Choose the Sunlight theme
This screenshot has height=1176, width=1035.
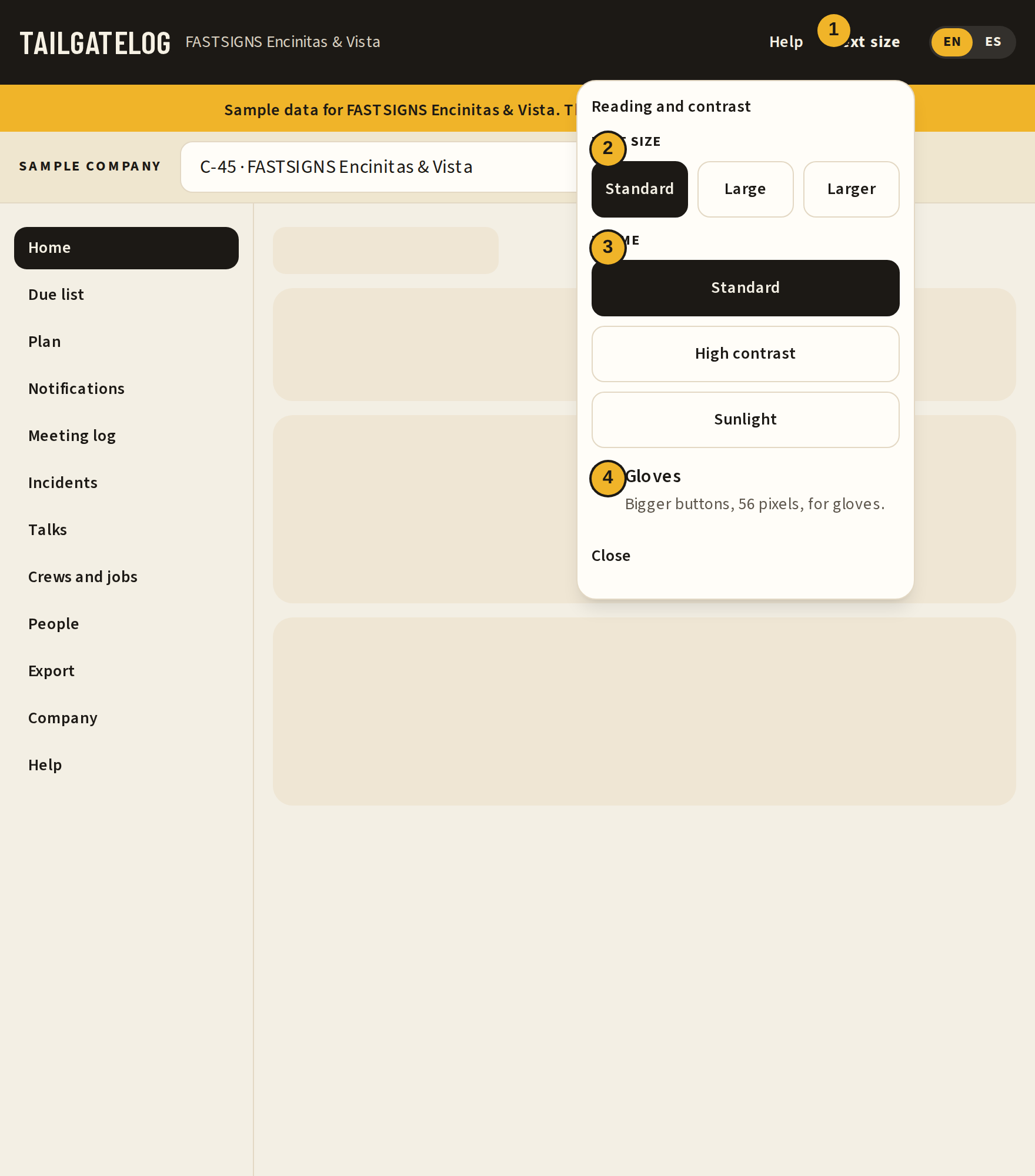745,419
